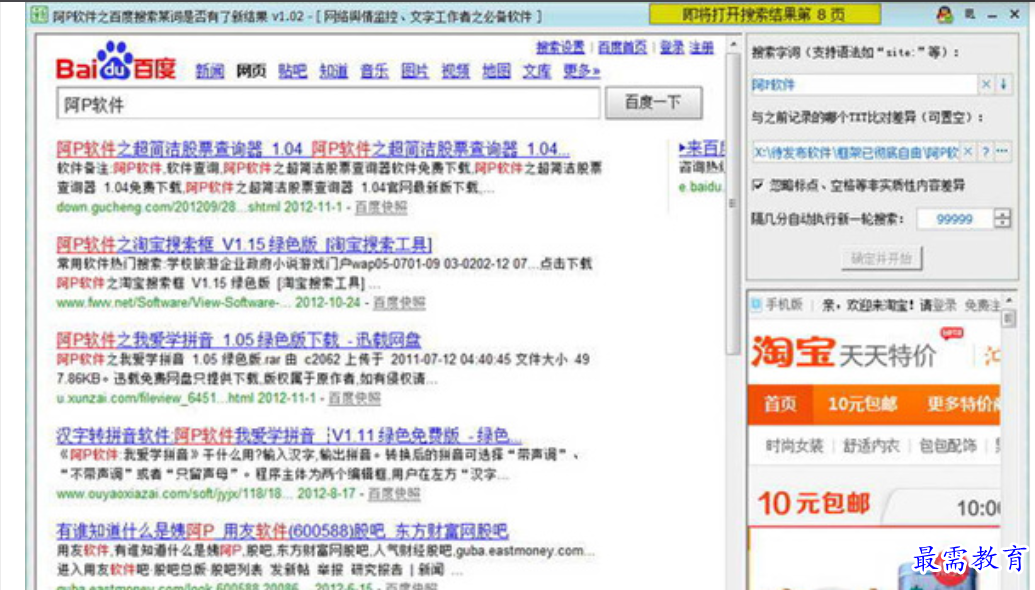1035x590 pixels.
Task: Open the 视频 tab
Action: (x=455, y=71)
